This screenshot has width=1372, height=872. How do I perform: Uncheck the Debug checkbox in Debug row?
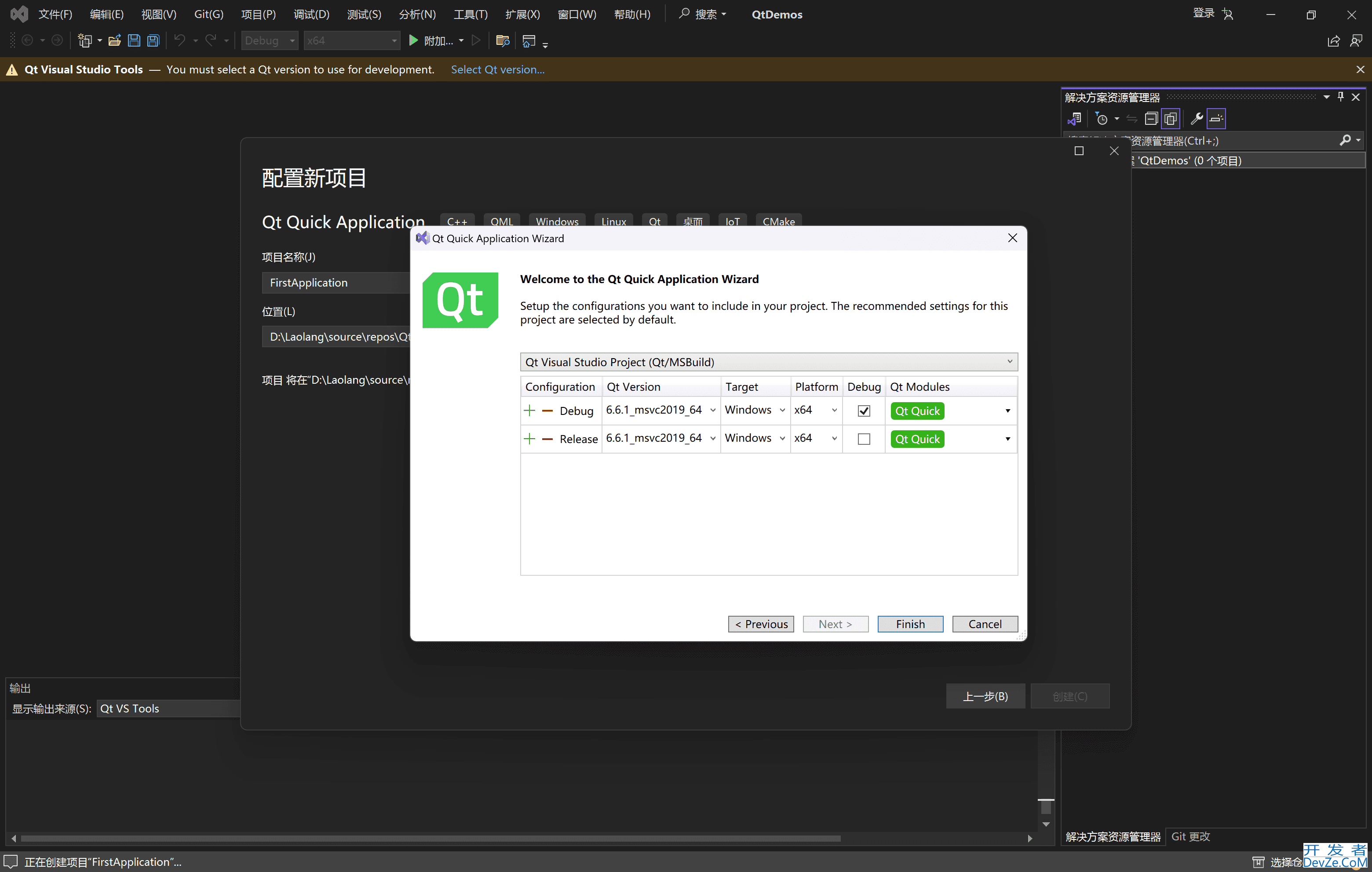click(864, 411)
